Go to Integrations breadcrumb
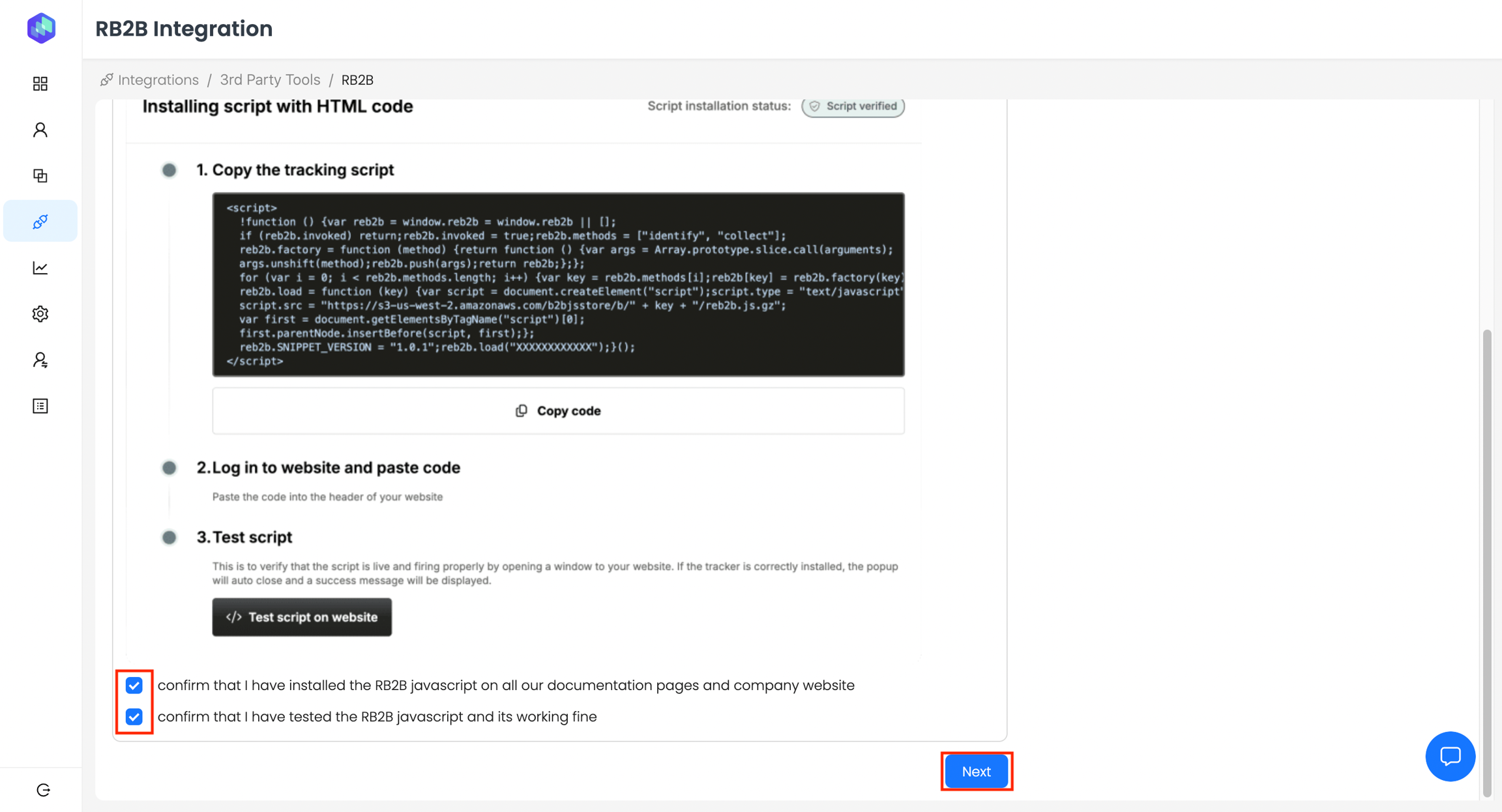The height and width of the screenshot is (812, 1502). click(x=158, y=80)
